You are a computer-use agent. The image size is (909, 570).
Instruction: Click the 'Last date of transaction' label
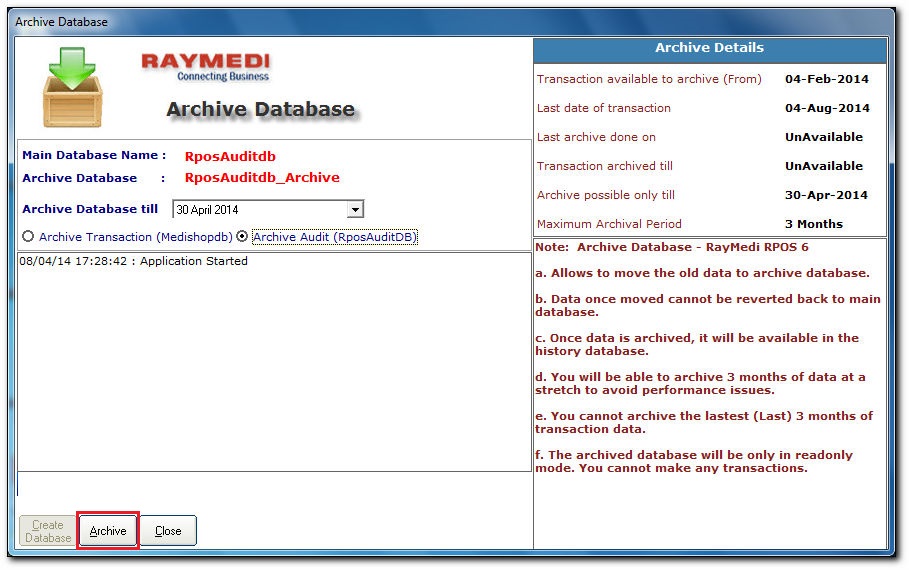click(603, 108)
